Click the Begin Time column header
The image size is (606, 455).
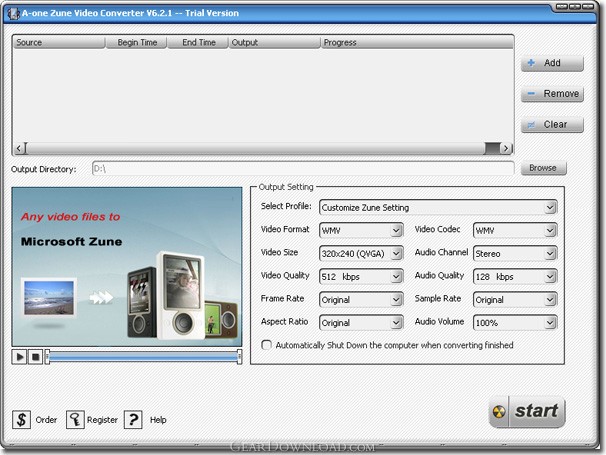(136, 42)
